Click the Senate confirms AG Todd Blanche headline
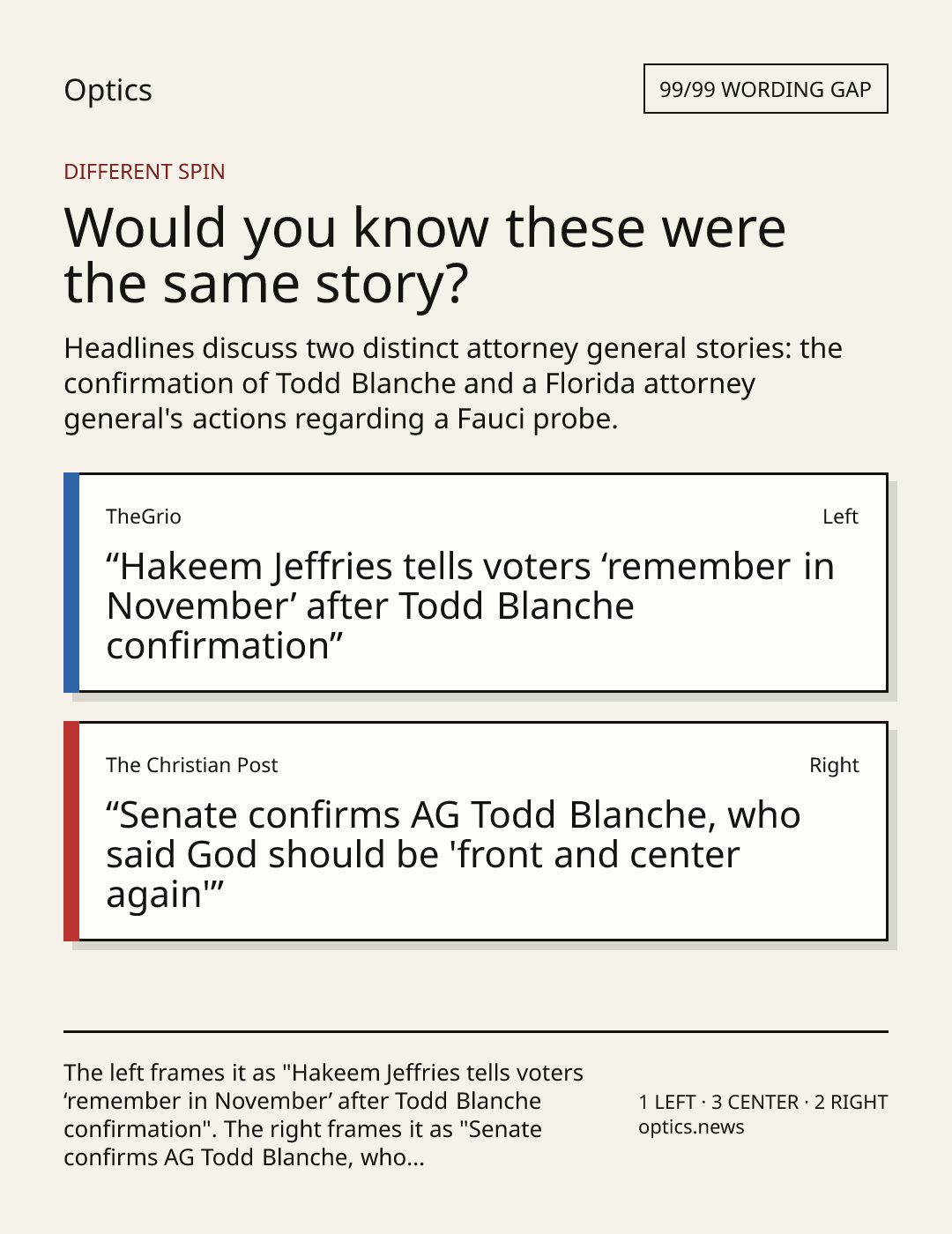Viewport: 952px width, 1234px height. click(x=453, y=854)
